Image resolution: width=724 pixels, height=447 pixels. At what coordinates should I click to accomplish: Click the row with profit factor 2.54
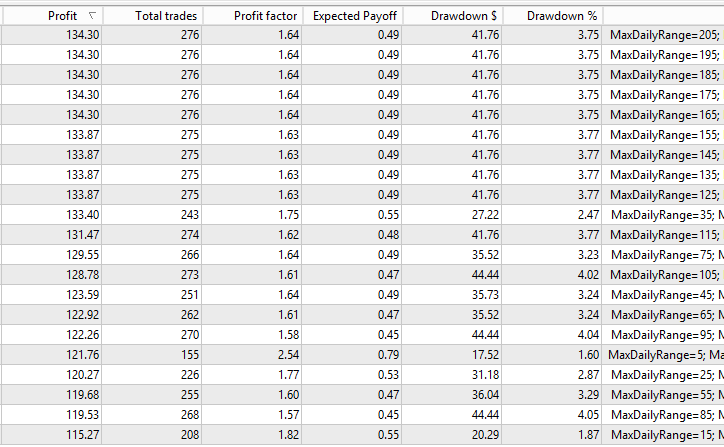tap(362, 355)
